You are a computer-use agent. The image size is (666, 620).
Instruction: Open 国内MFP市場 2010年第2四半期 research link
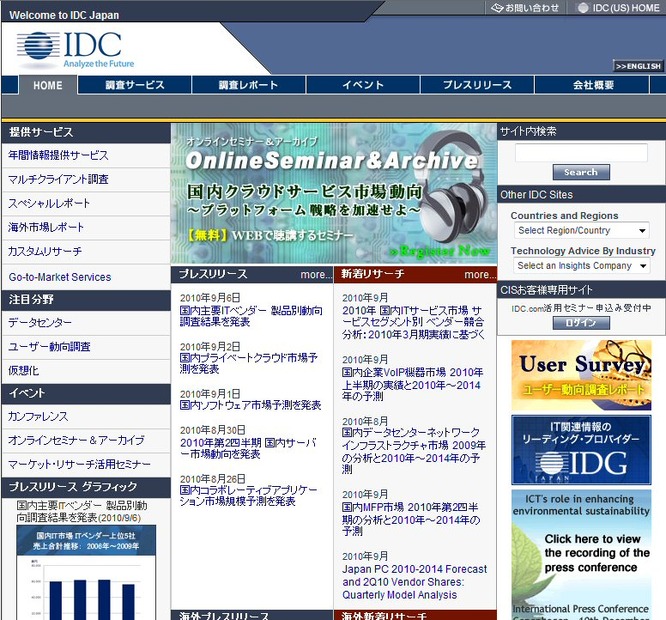(x=411, y=519)
